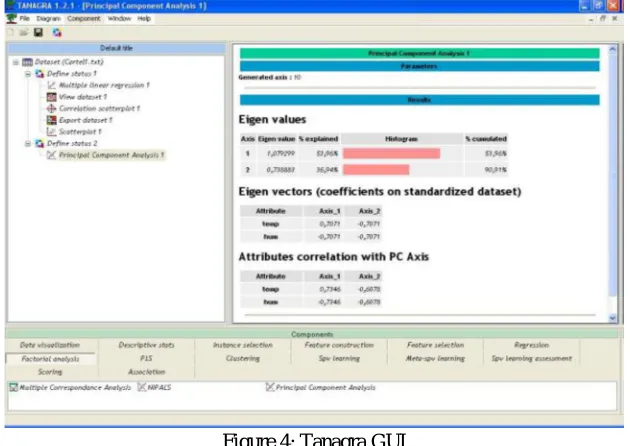The width and height of the screenshot is (630, 446).
Task: Click the Correlation scatterplot 1 icon
Action: (51, 108)
